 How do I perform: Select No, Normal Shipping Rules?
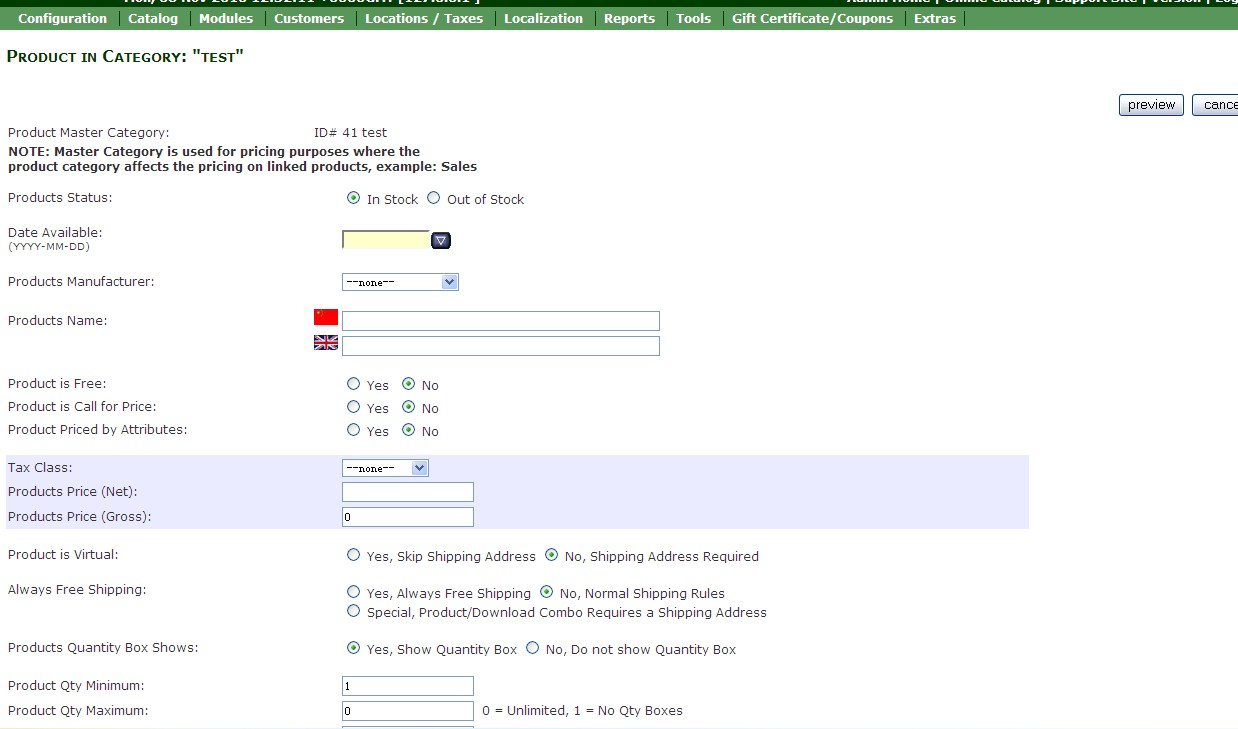click(x=546, y=592)
